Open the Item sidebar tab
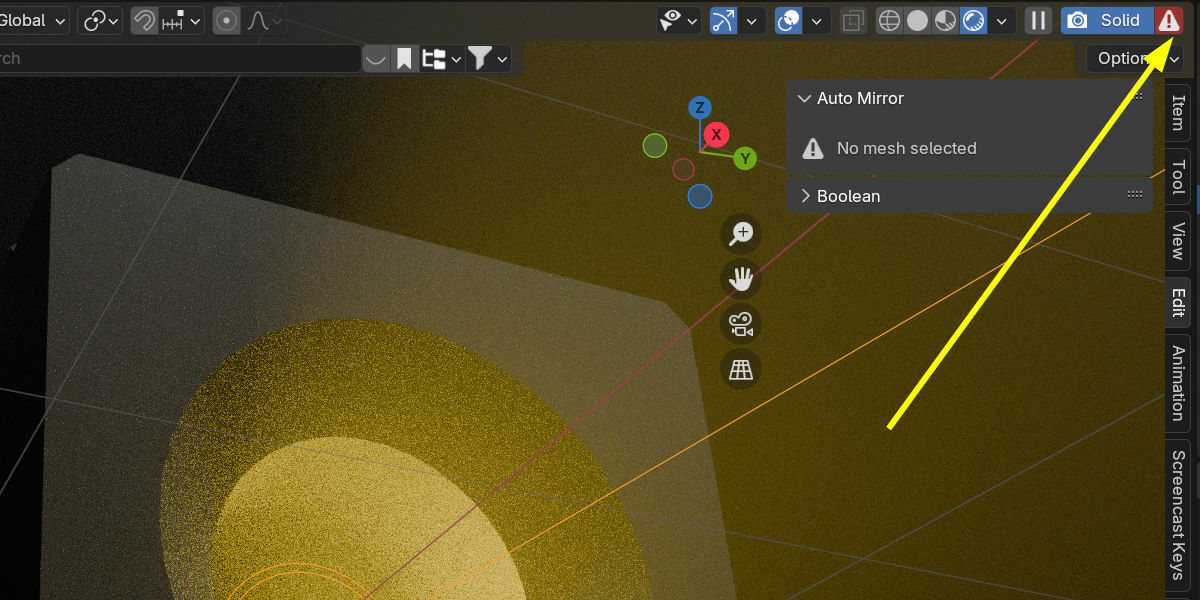 (1178, 112)
